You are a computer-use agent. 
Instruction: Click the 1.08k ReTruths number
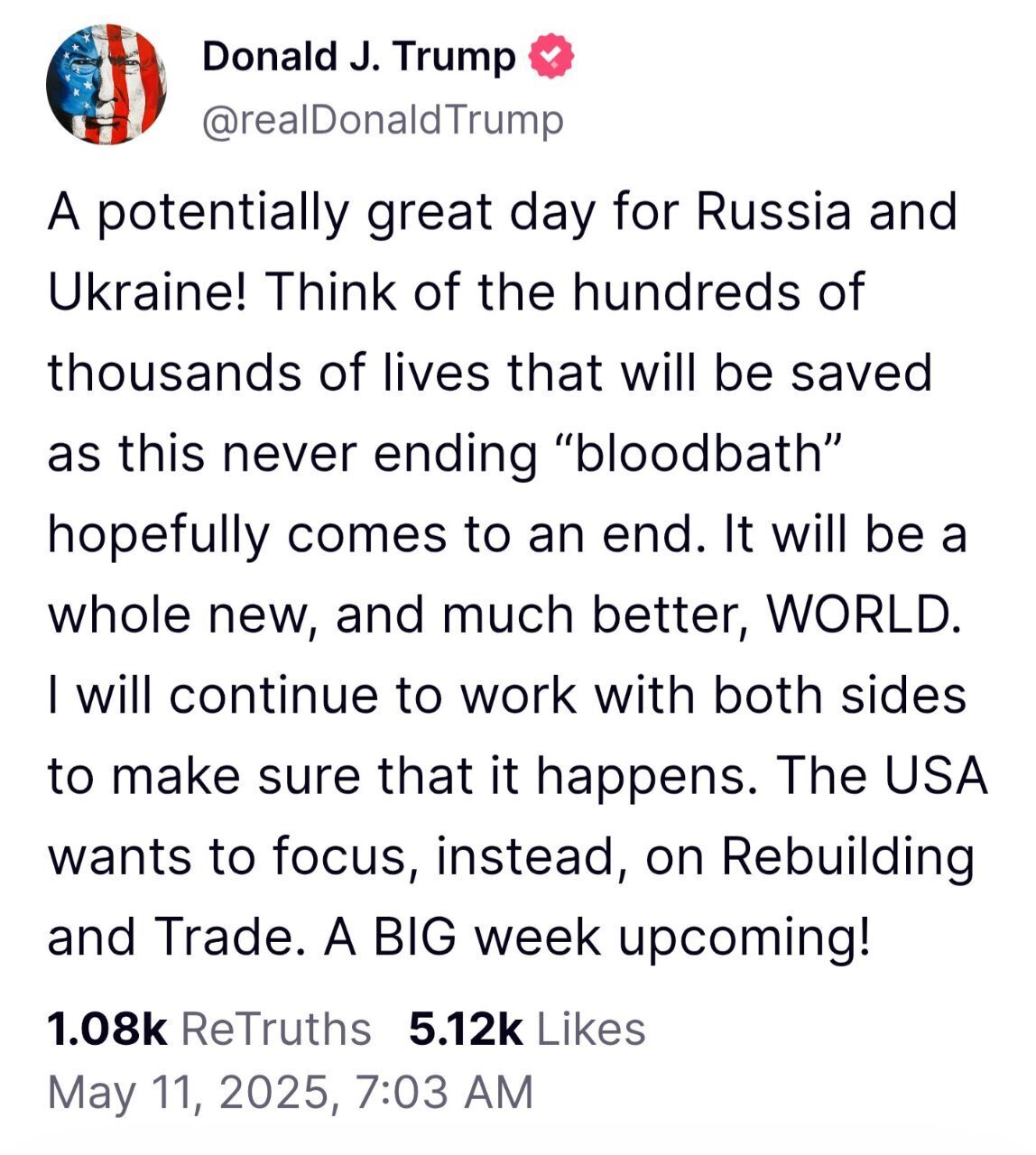coord(106,1029)
